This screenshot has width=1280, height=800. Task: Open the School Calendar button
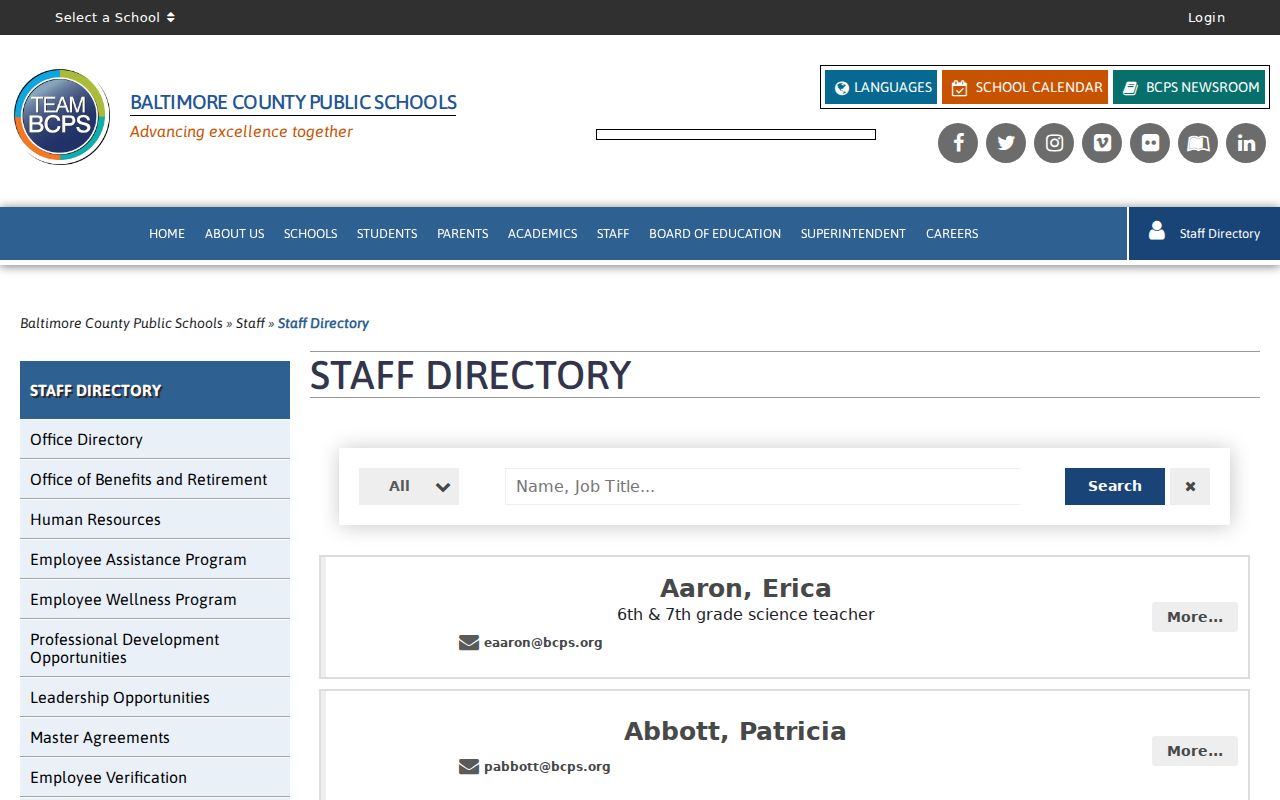[x=1025, y=87]
